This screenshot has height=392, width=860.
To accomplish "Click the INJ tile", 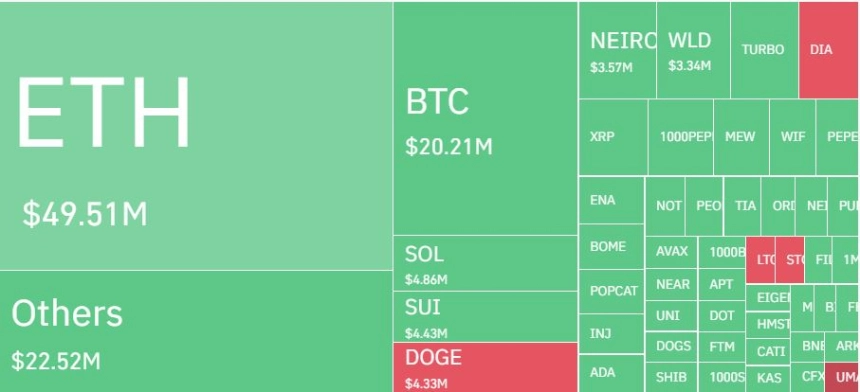I will click(612, 334).
